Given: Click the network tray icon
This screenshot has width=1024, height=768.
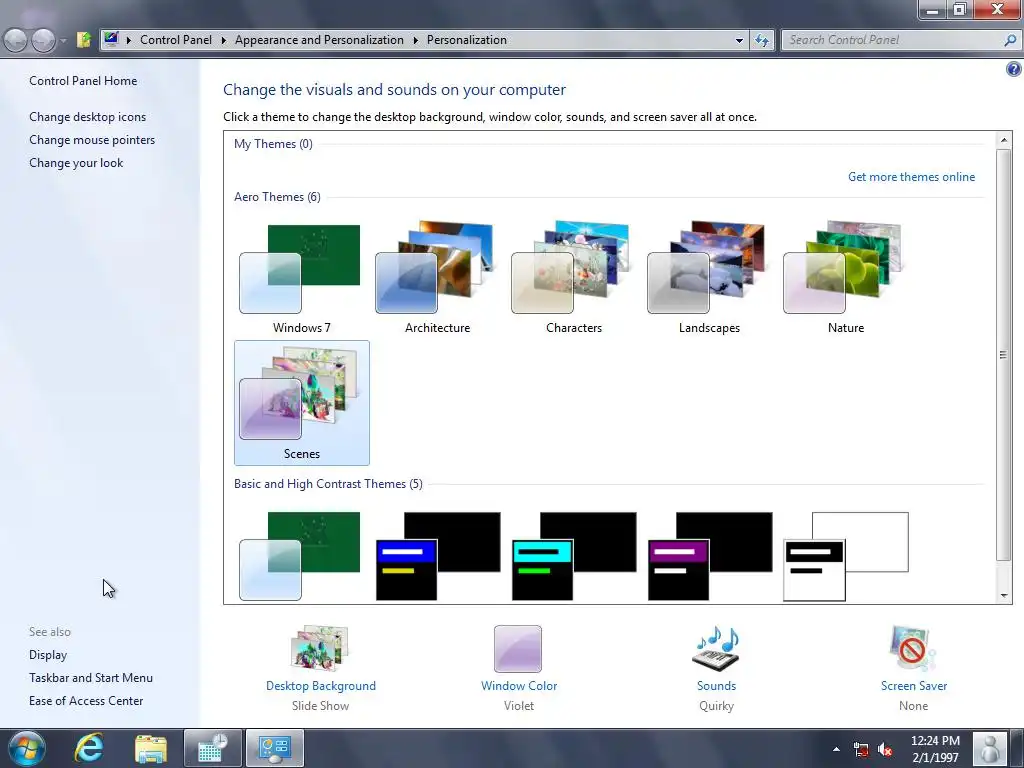Looking at the screenshot, I should click(861, 749).
